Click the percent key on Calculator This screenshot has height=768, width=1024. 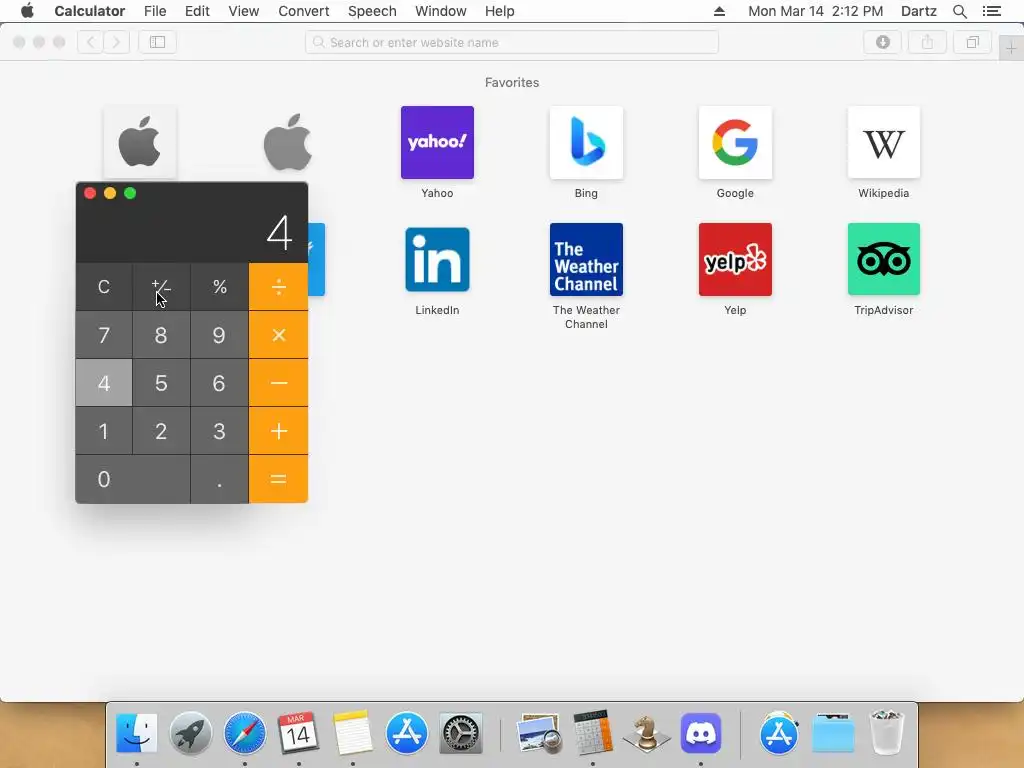(x=219, y=287)
